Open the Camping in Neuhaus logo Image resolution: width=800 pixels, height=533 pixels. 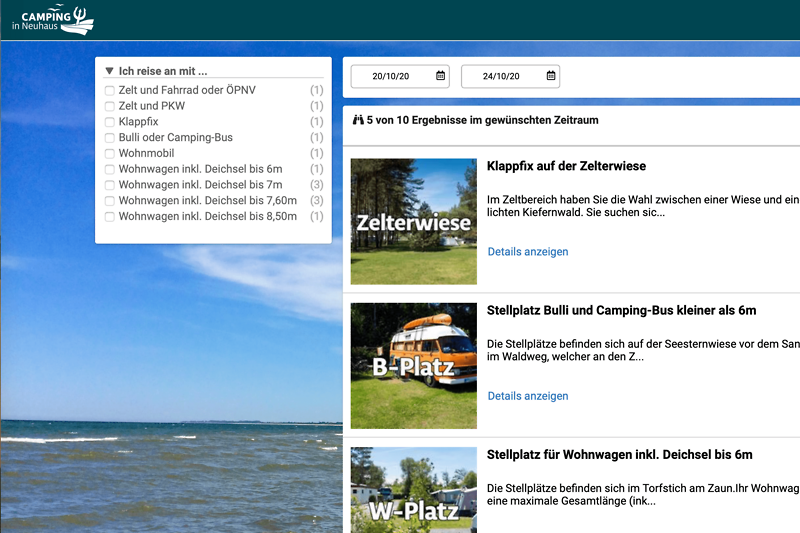point(53,20)
